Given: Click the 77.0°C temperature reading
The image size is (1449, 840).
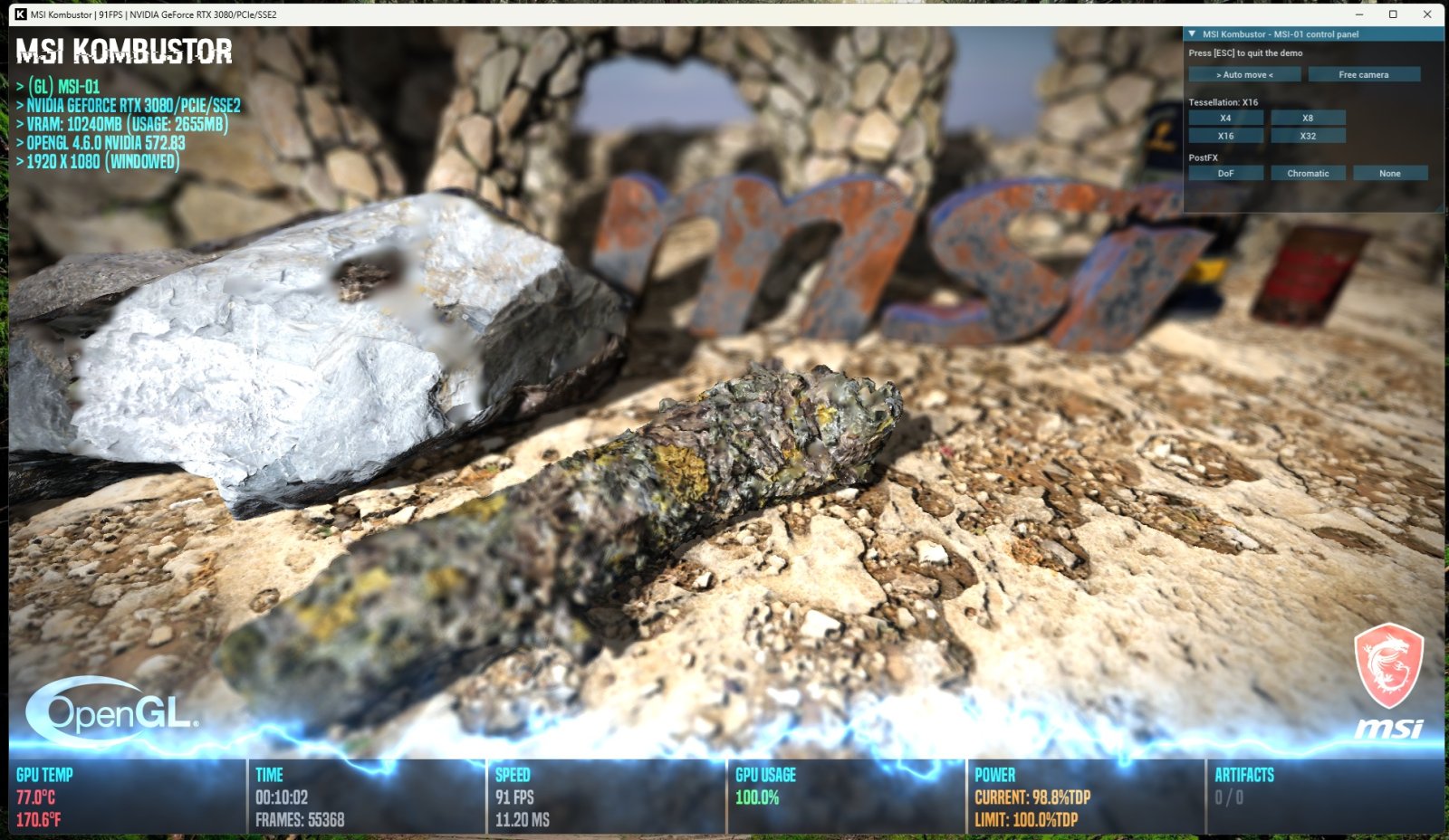Looking at the screenshot, I should pyautogui.click(x=35, y=797).
